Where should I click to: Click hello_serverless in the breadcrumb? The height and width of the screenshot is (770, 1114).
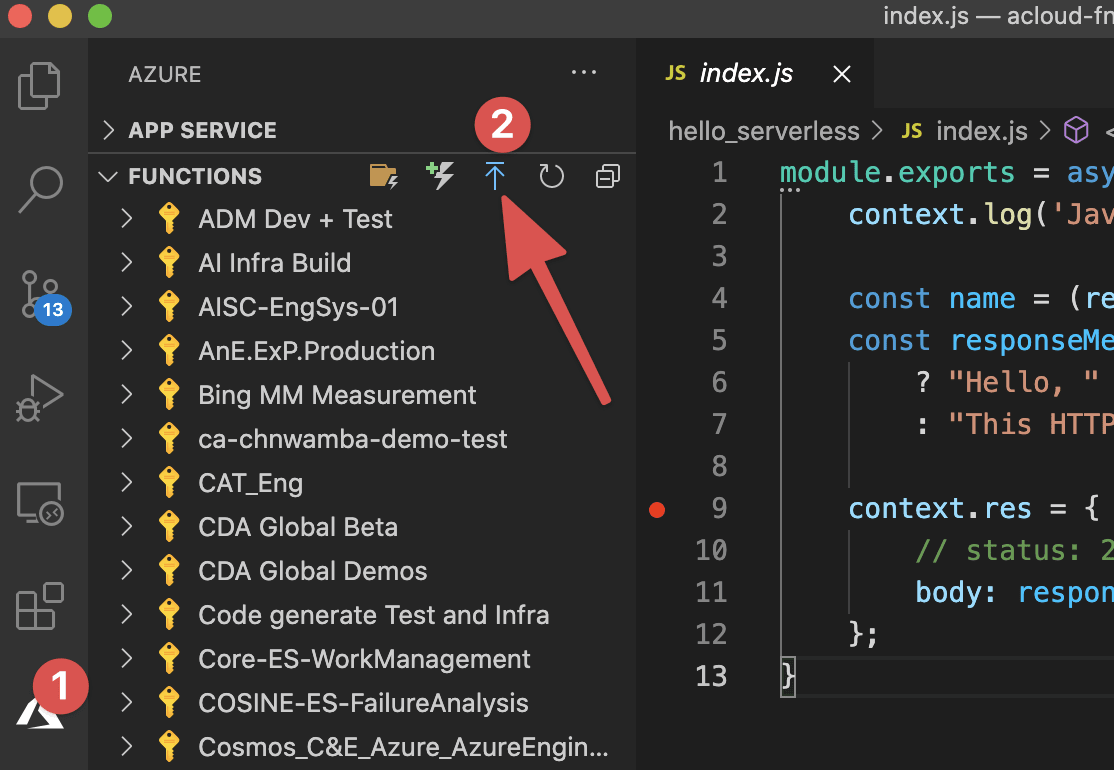764,131
